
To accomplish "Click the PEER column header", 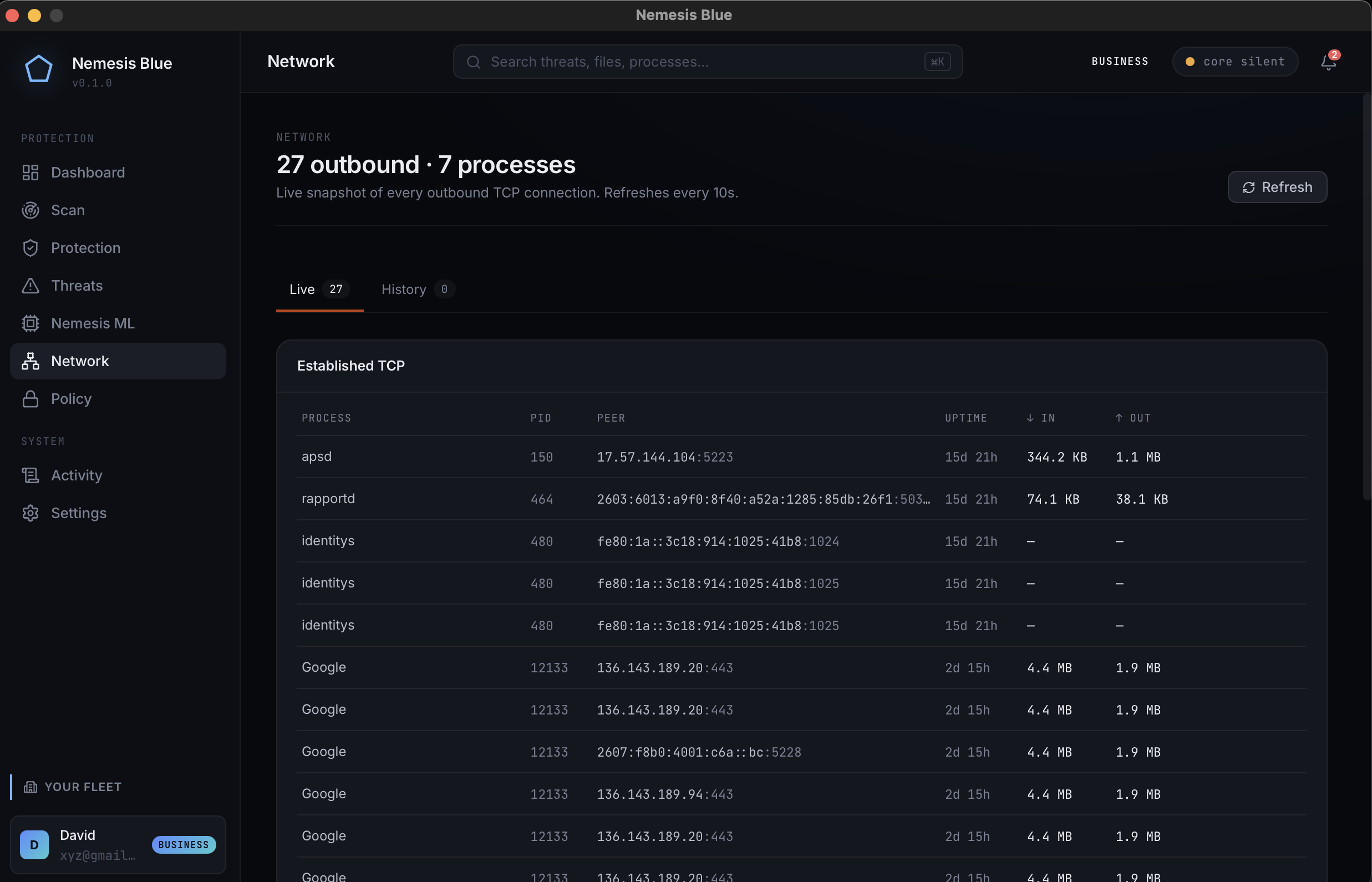I will [611, 418].
